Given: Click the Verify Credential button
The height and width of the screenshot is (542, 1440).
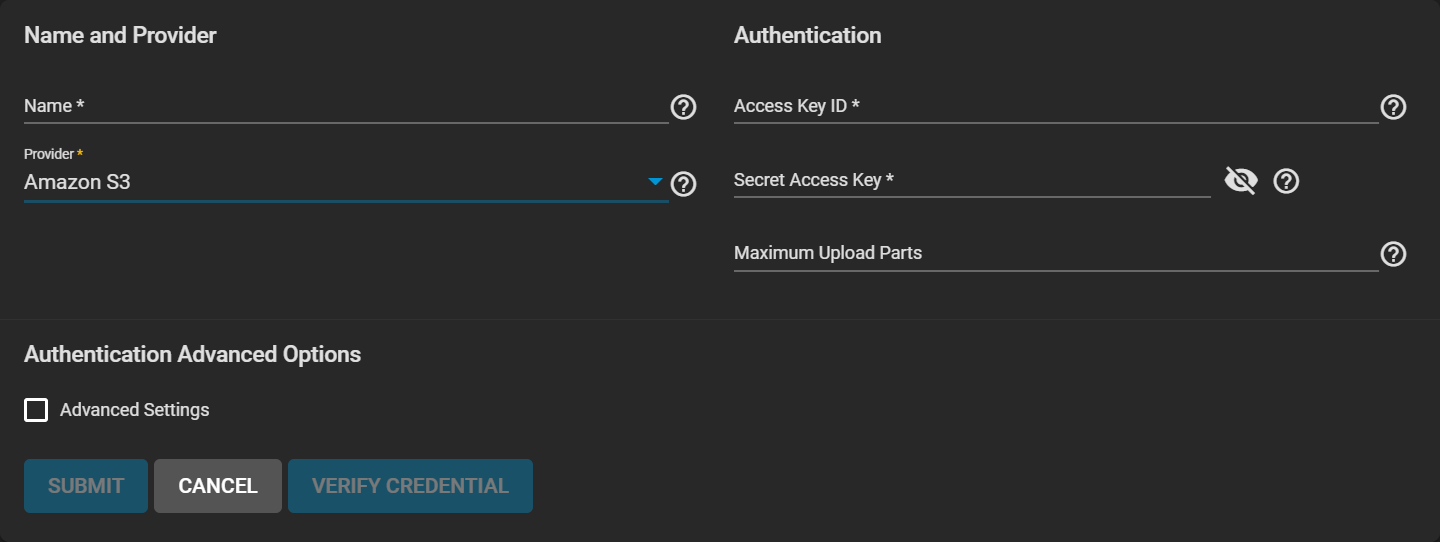Looking at the screenshot, I should (x=410, y=486).
